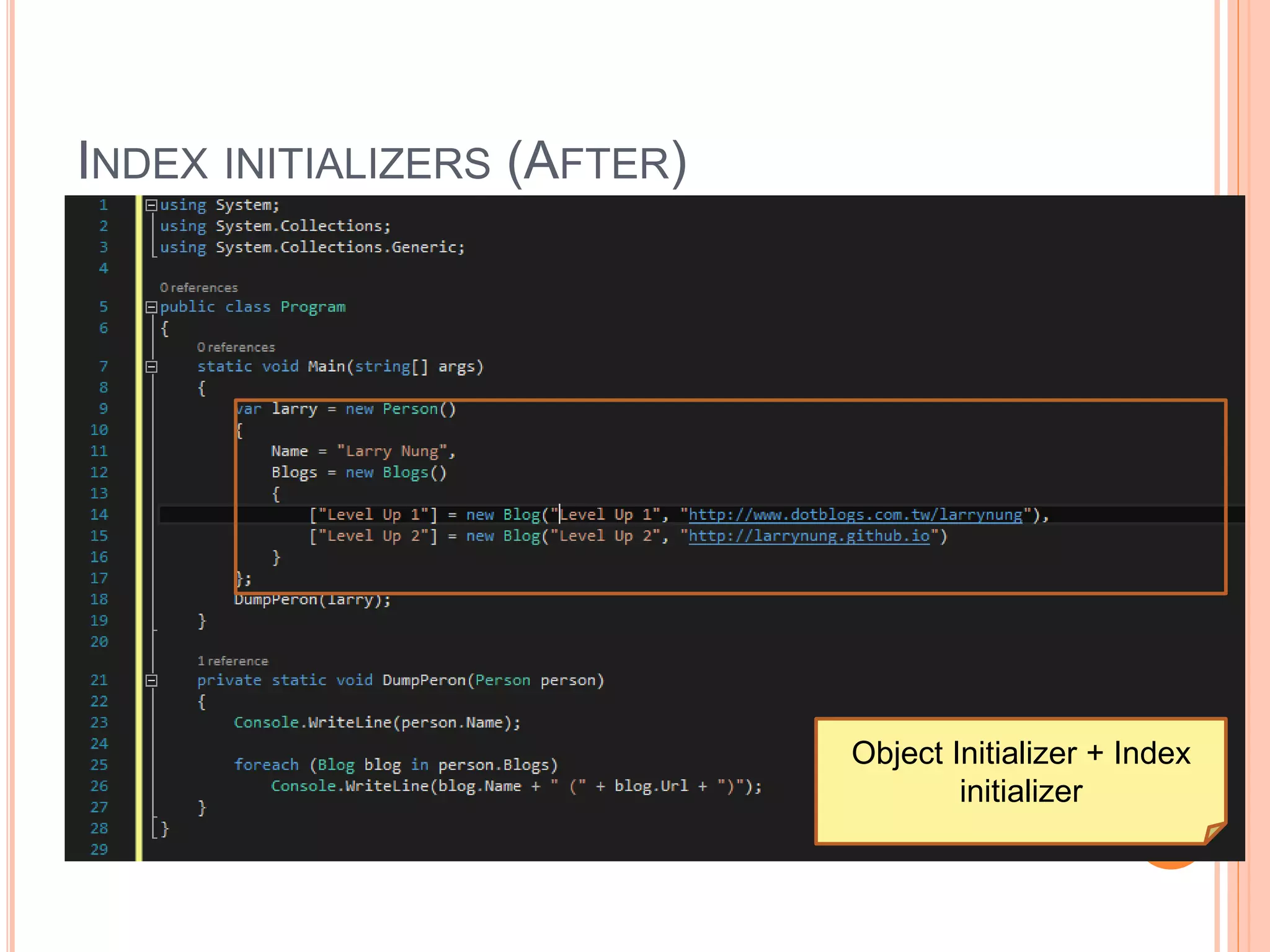Open the dotblogs.com.tw/larrynung URL link
Viewport: 1270px width, 952px height.
click(855, 515)
